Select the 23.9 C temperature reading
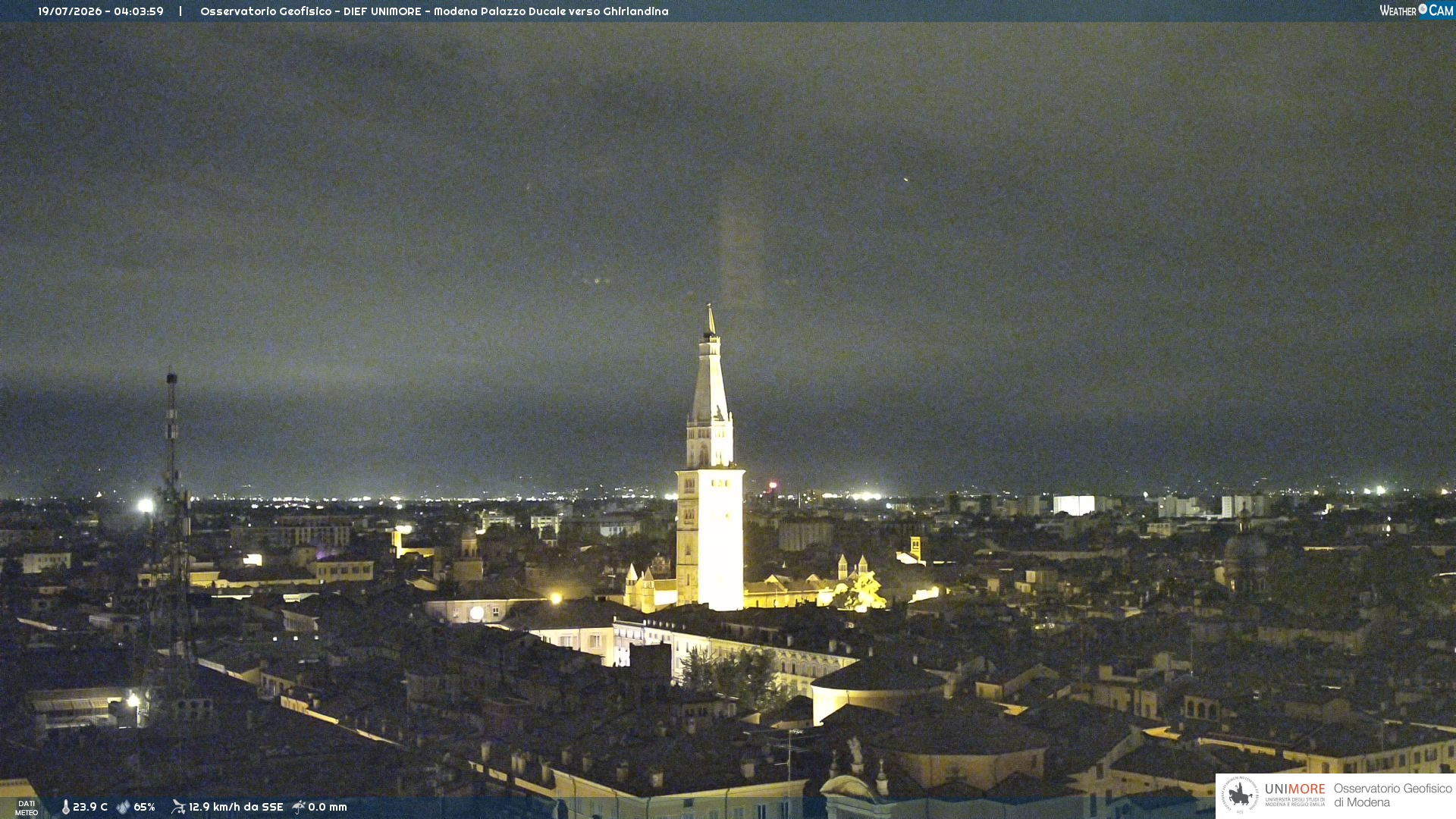Image resolution: width=1456 pixels, height=819 pixels. [x=90, y=807]
